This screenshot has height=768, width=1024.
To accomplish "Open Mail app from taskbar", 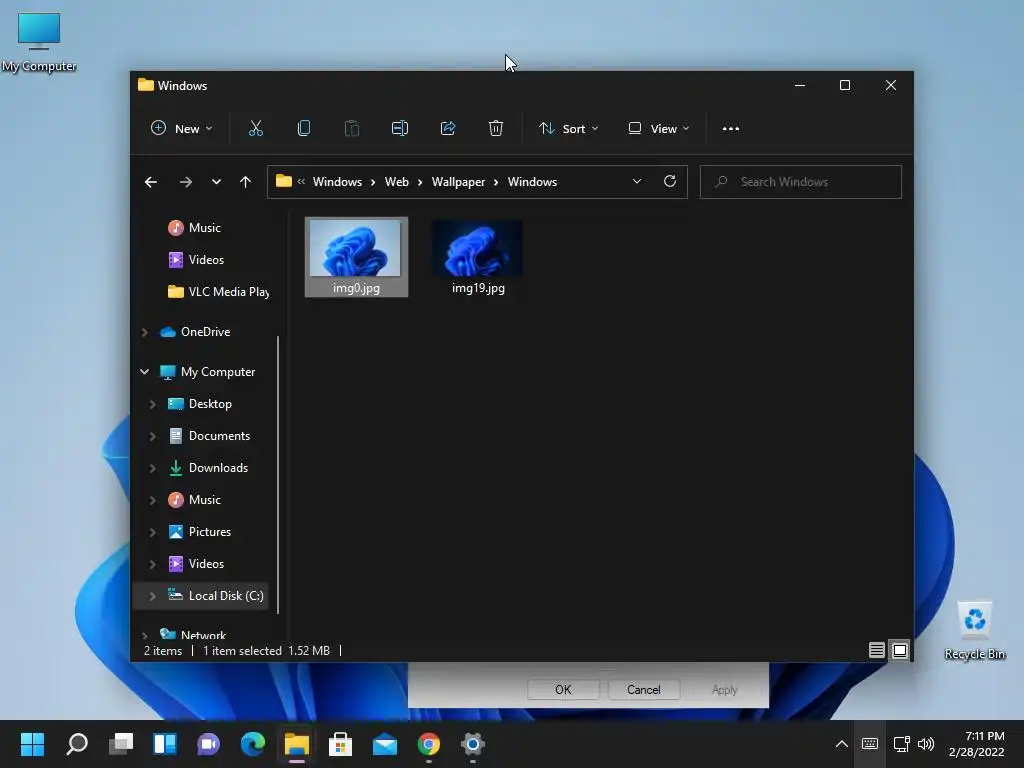I will [385, 744].
